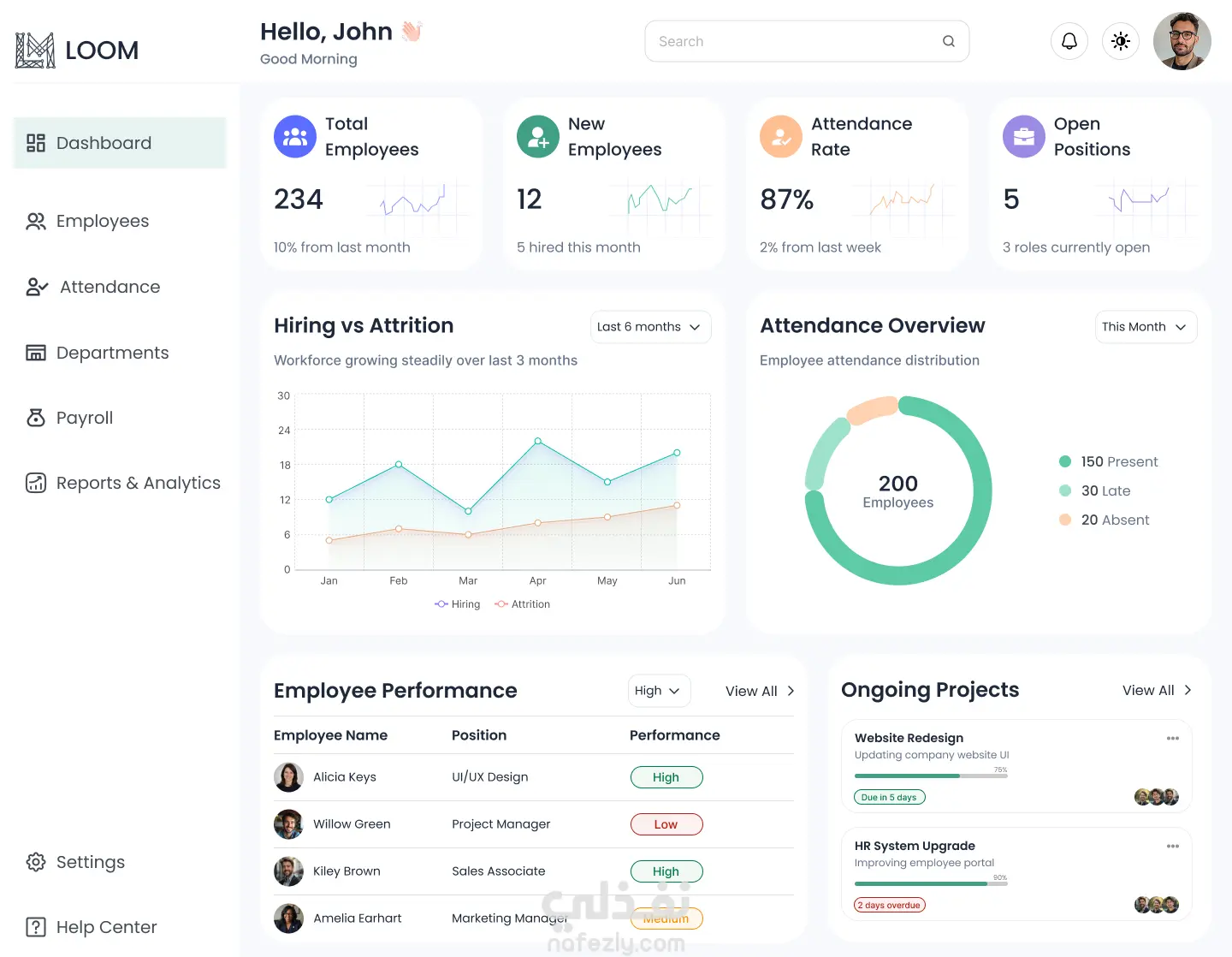
Task: Open notifications bell icon
Action: click(x=1069, y=41)
